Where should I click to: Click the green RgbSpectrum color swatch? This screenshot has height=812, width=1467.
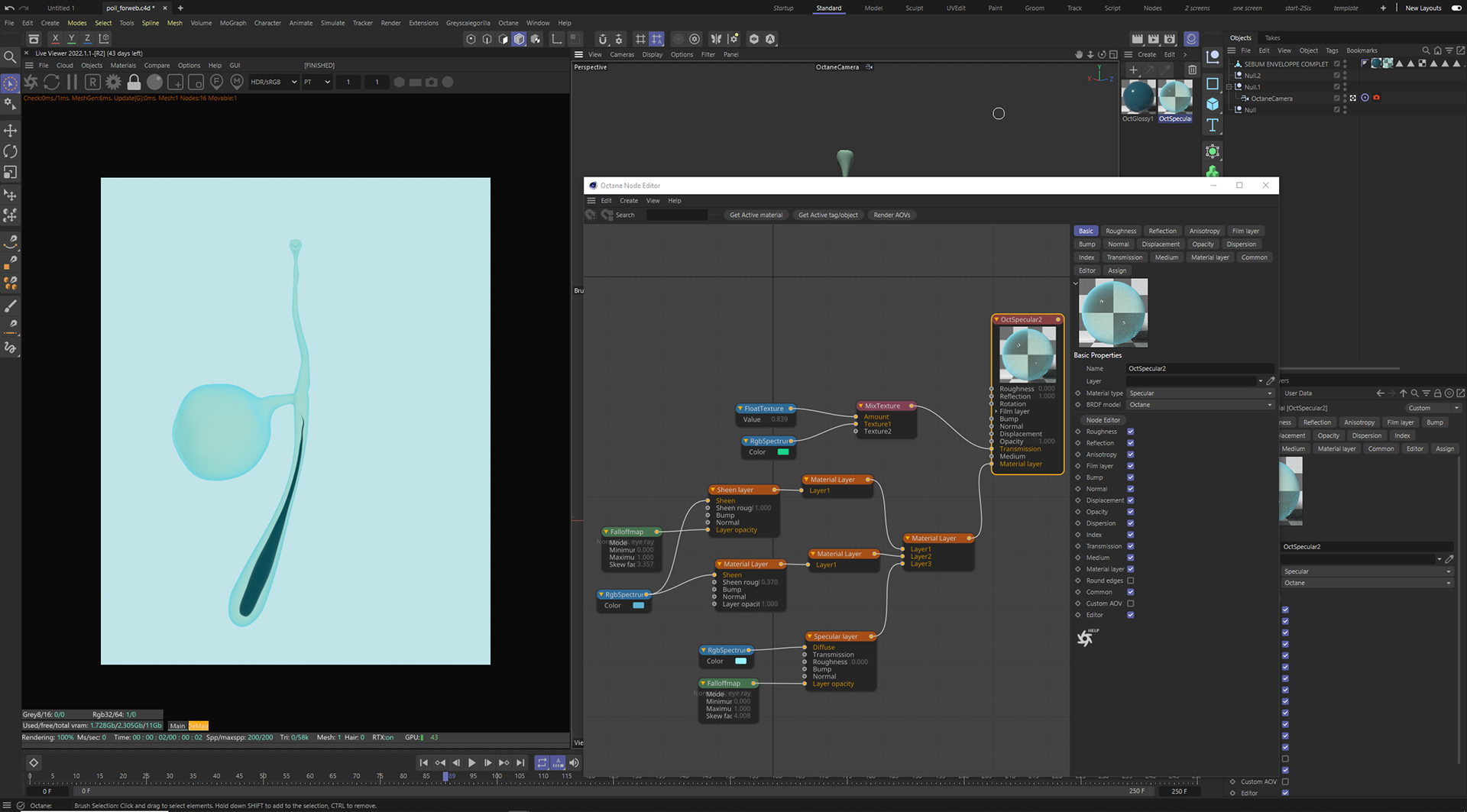coord(782,452)
